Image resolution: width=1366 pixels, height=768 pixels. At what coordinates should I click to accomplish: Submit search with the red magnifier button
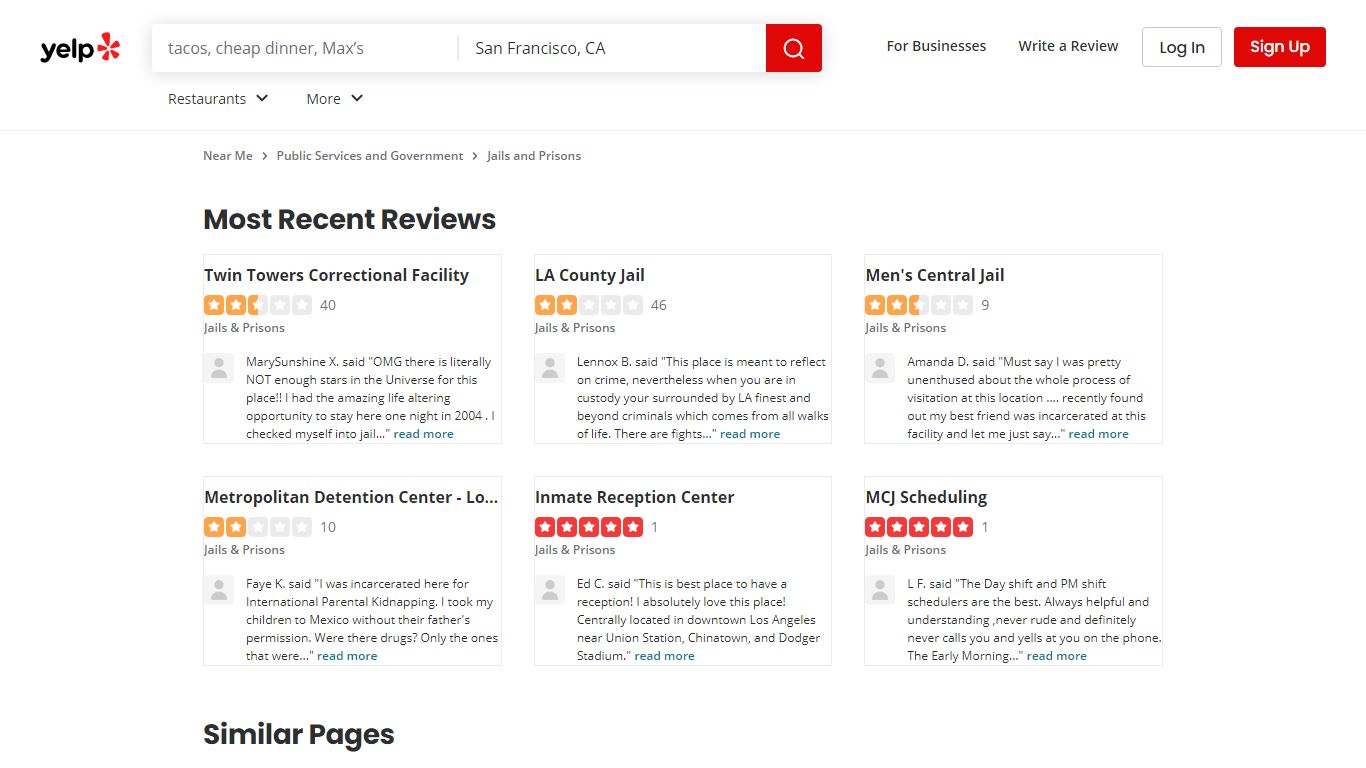point(794,48)
